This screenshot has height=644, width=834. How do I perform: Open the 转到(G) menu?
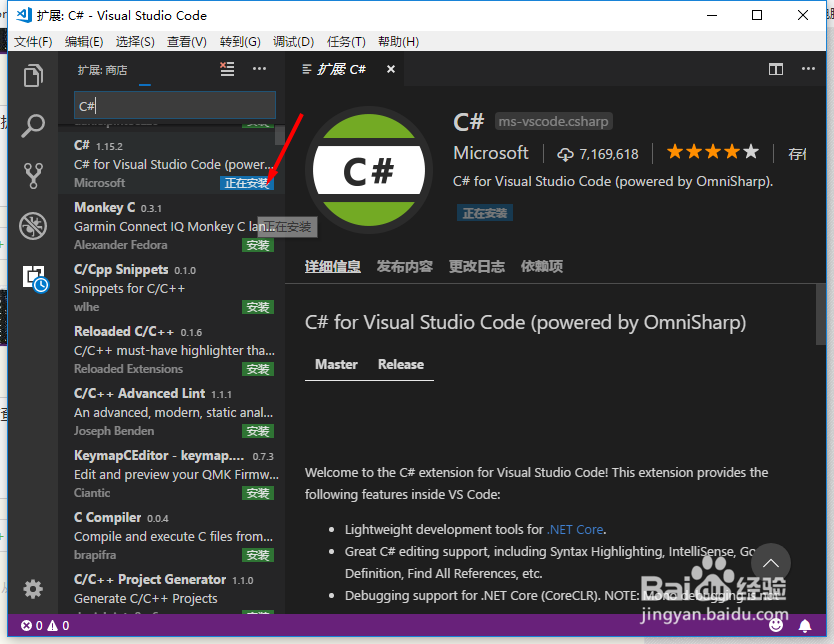tap(240, 41)
